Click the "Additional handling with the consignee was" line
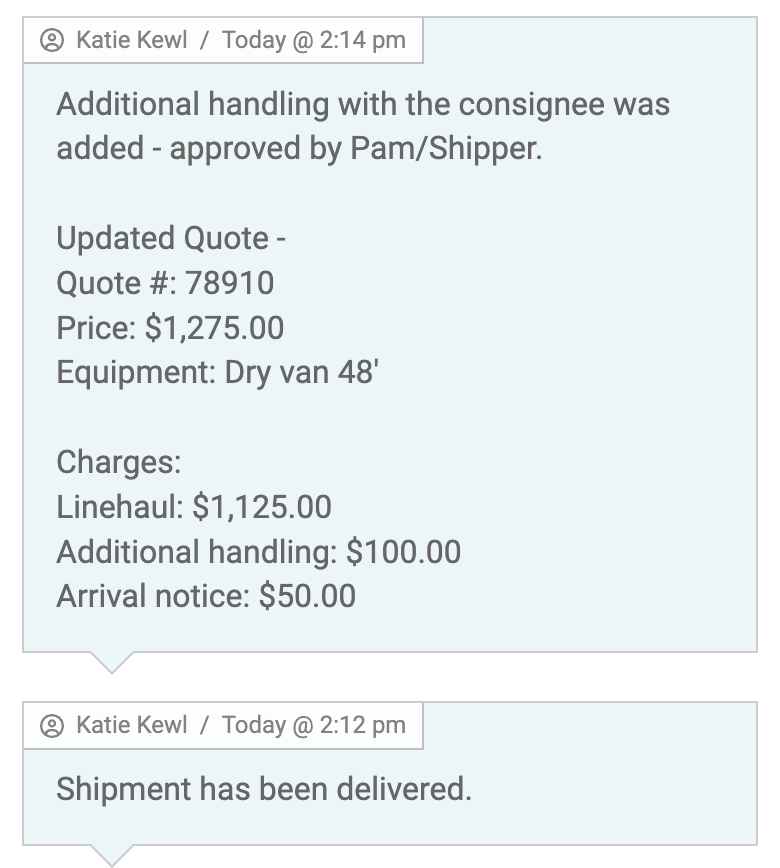Screen dimensions: 780x868 click(x=363, y=104)
